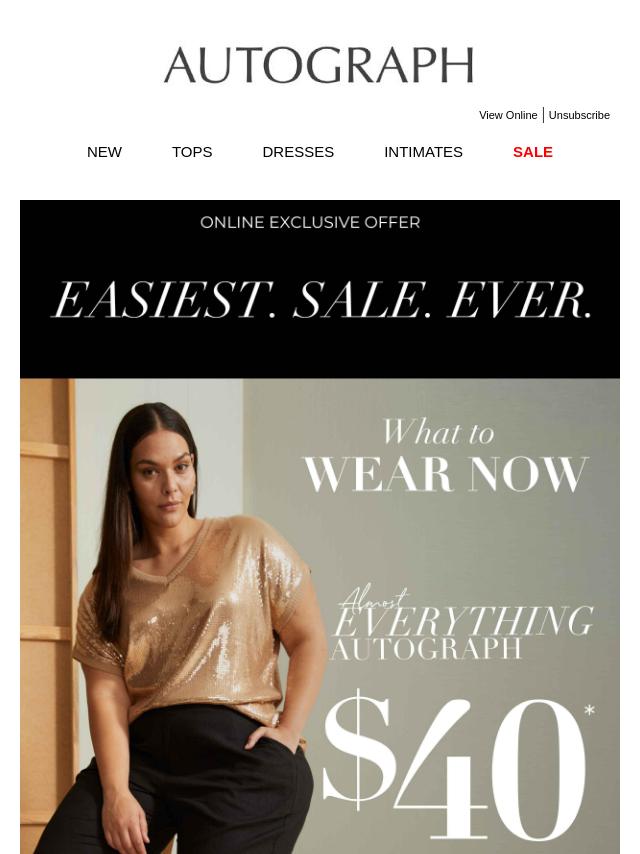Go to the NEW category
Screen dimensions: 640x854
click(104, 152)
